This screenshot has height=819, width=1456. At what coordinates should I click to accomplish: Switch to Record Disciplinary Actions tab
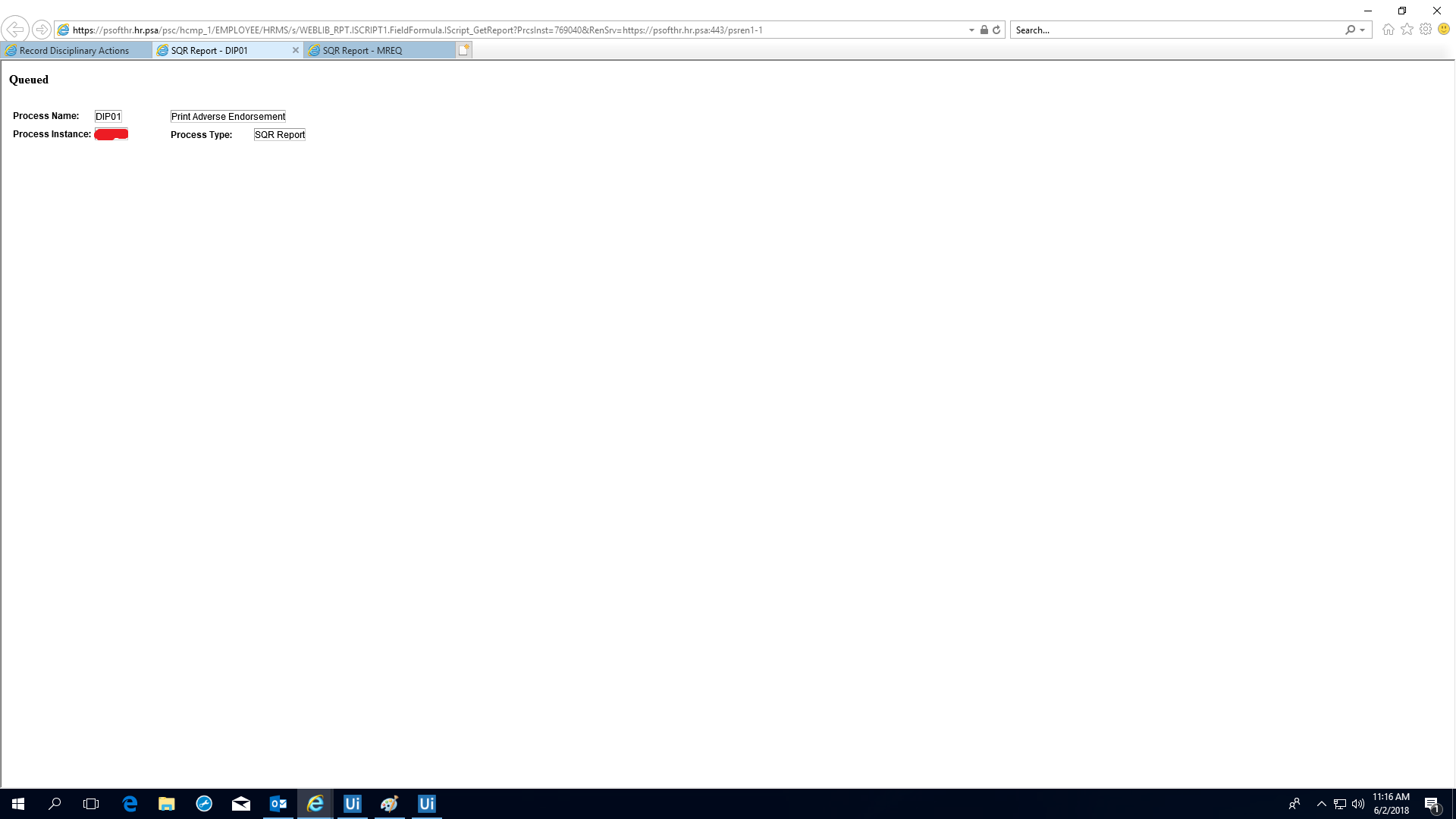point(74,51)
